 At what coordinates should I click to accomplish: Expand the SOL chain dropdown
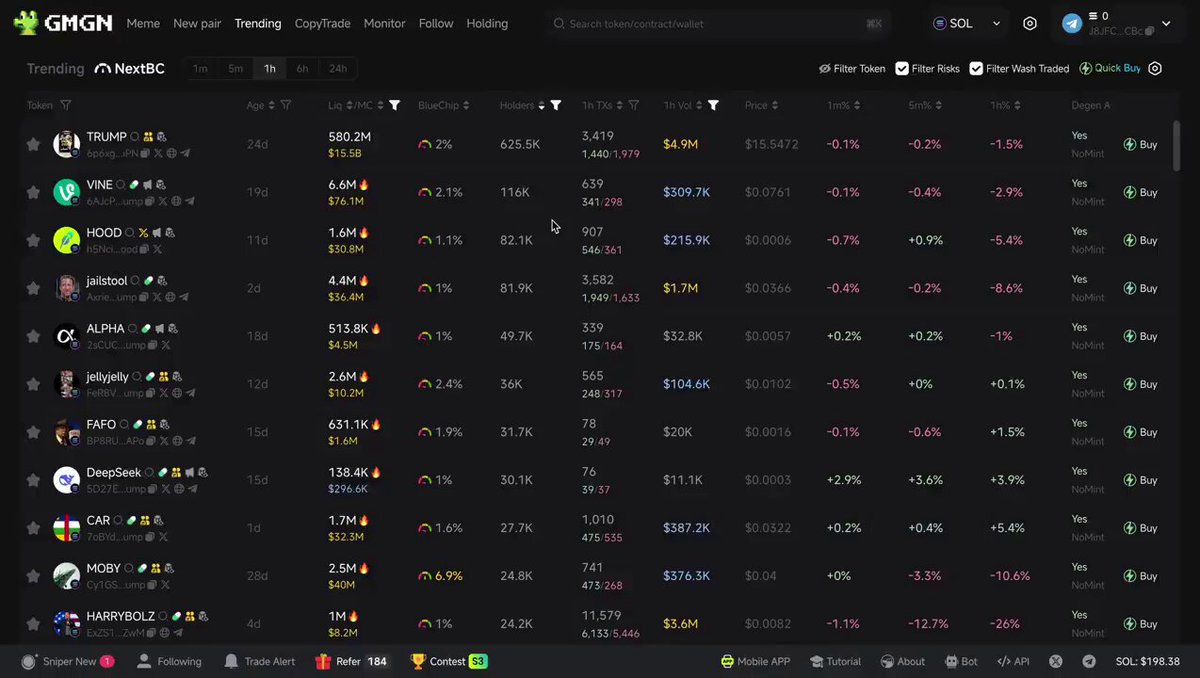coord(967,23)
